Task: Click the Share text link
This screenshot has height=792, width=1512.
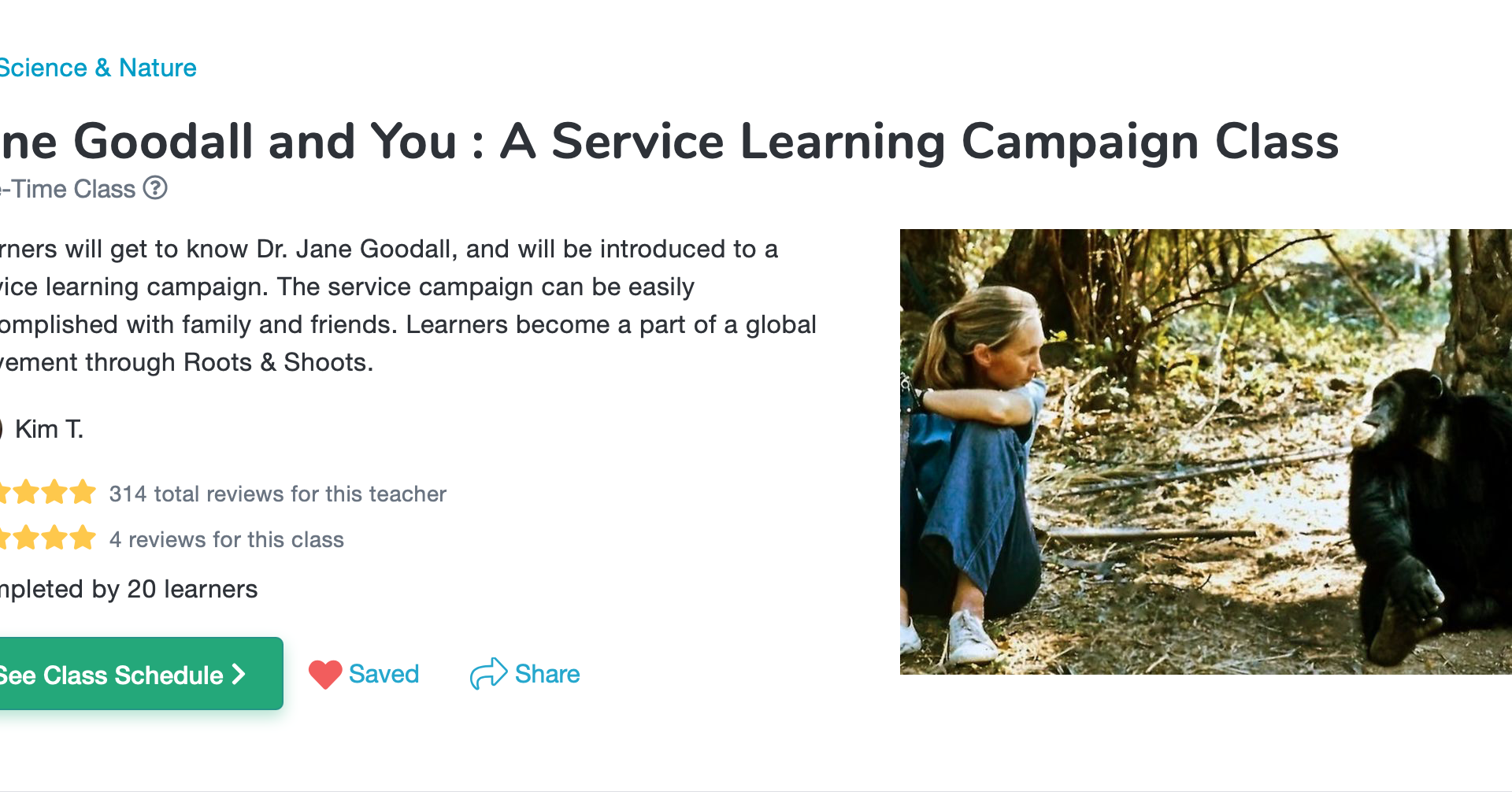Action: click(x=547, y=674)
